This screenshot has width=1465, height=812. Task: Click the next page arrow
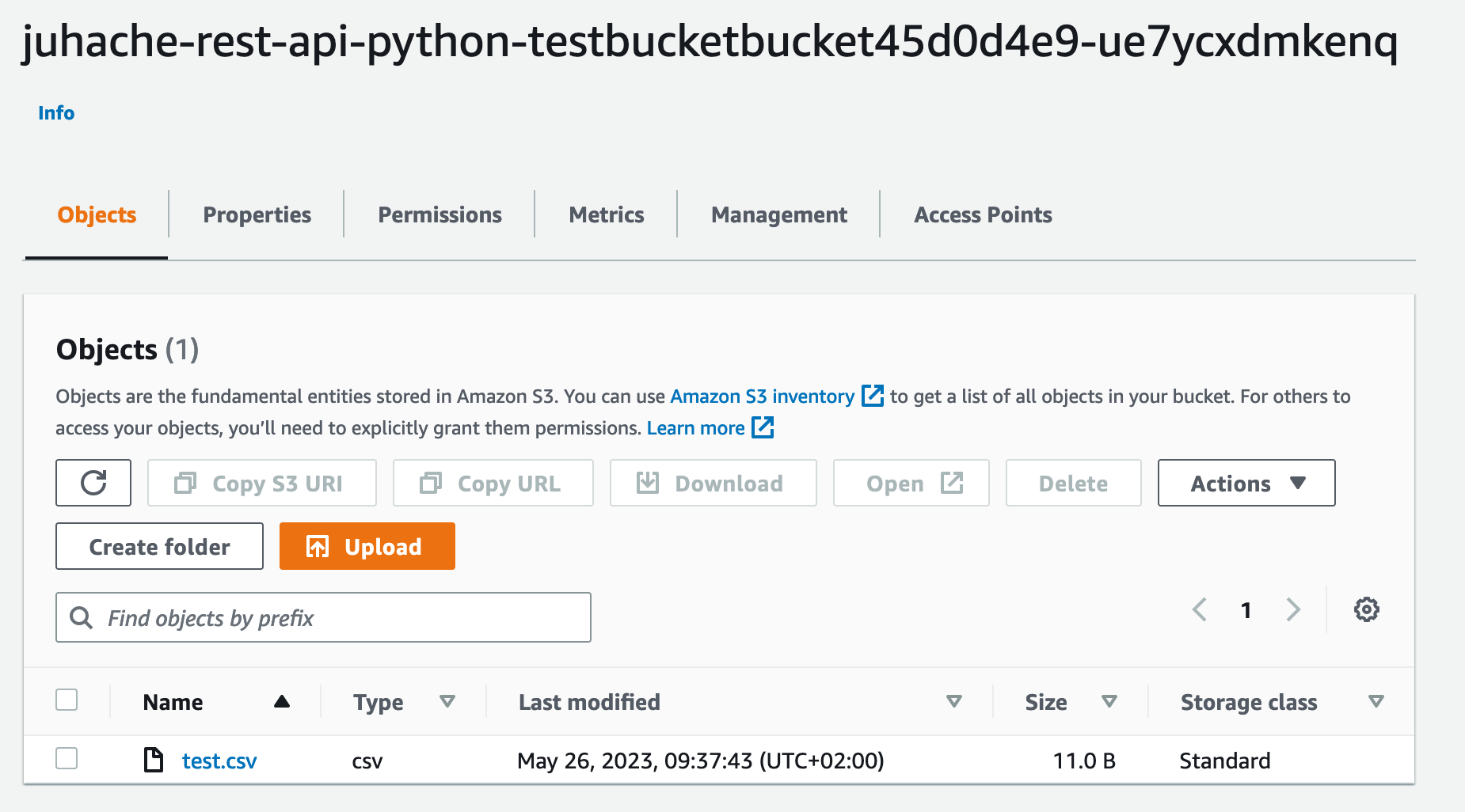tap(1293, 609)
